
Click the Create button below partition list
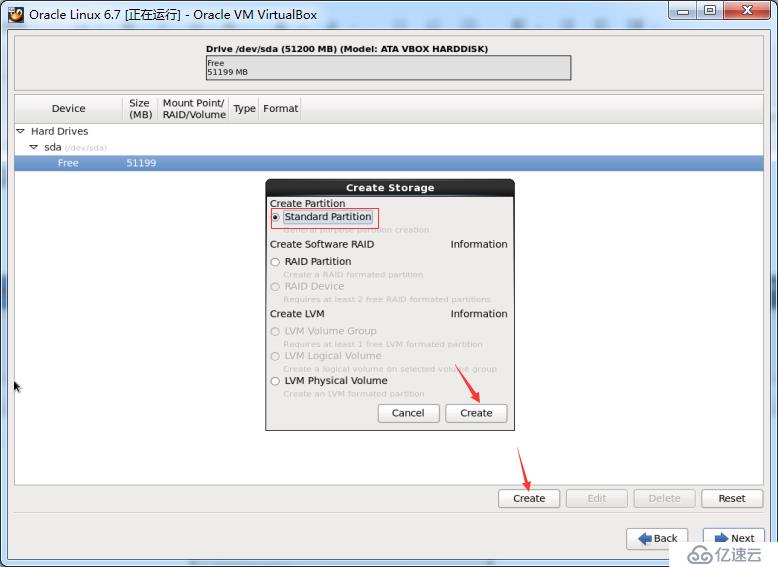(x=529, y=499)
